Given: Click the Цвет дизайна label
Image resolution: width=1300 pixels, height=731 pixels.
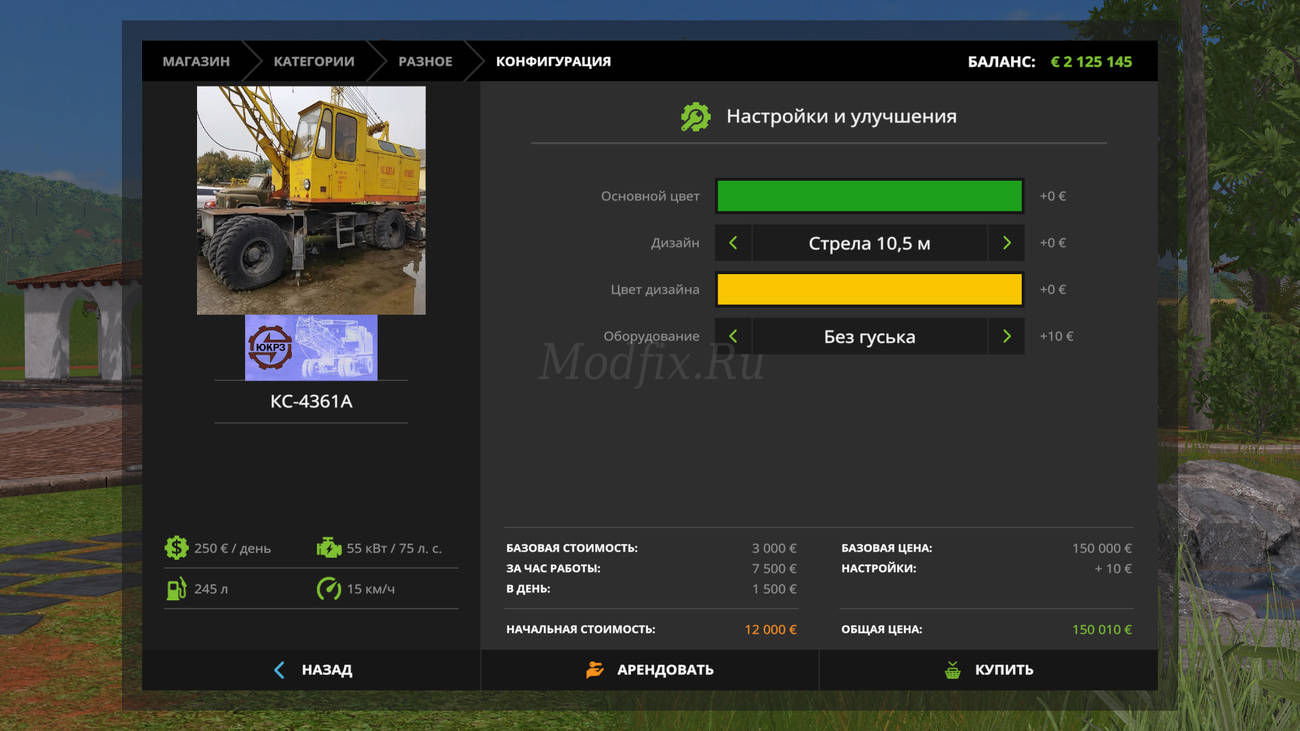Looking at the screenshot, I should point(655,290).
